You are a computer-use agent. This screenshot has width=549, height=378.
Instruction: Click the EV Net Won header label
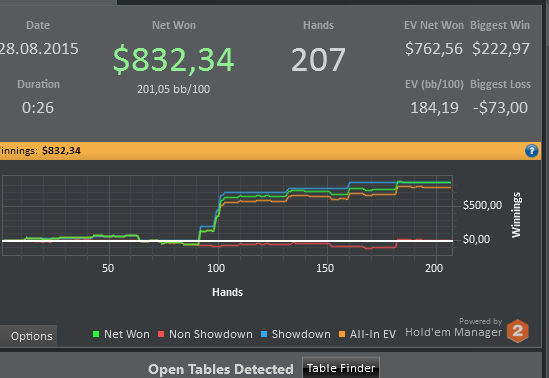tap(434, 25)
